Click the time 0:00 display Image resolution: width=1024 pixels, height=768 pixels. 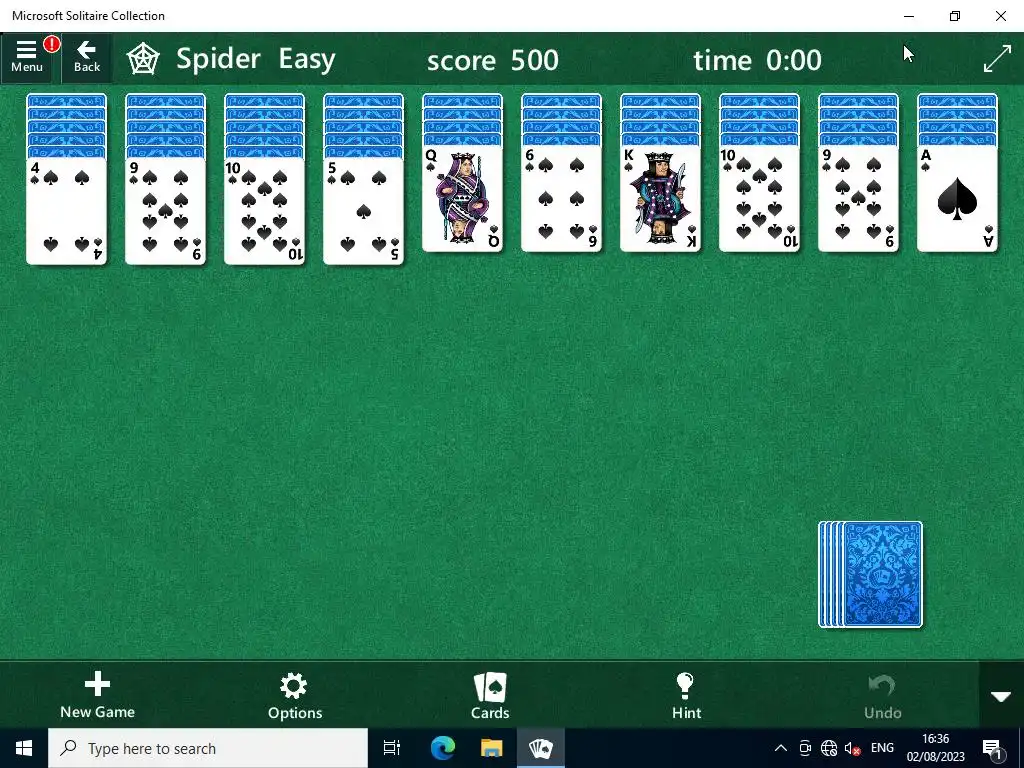tap(757, 60)
